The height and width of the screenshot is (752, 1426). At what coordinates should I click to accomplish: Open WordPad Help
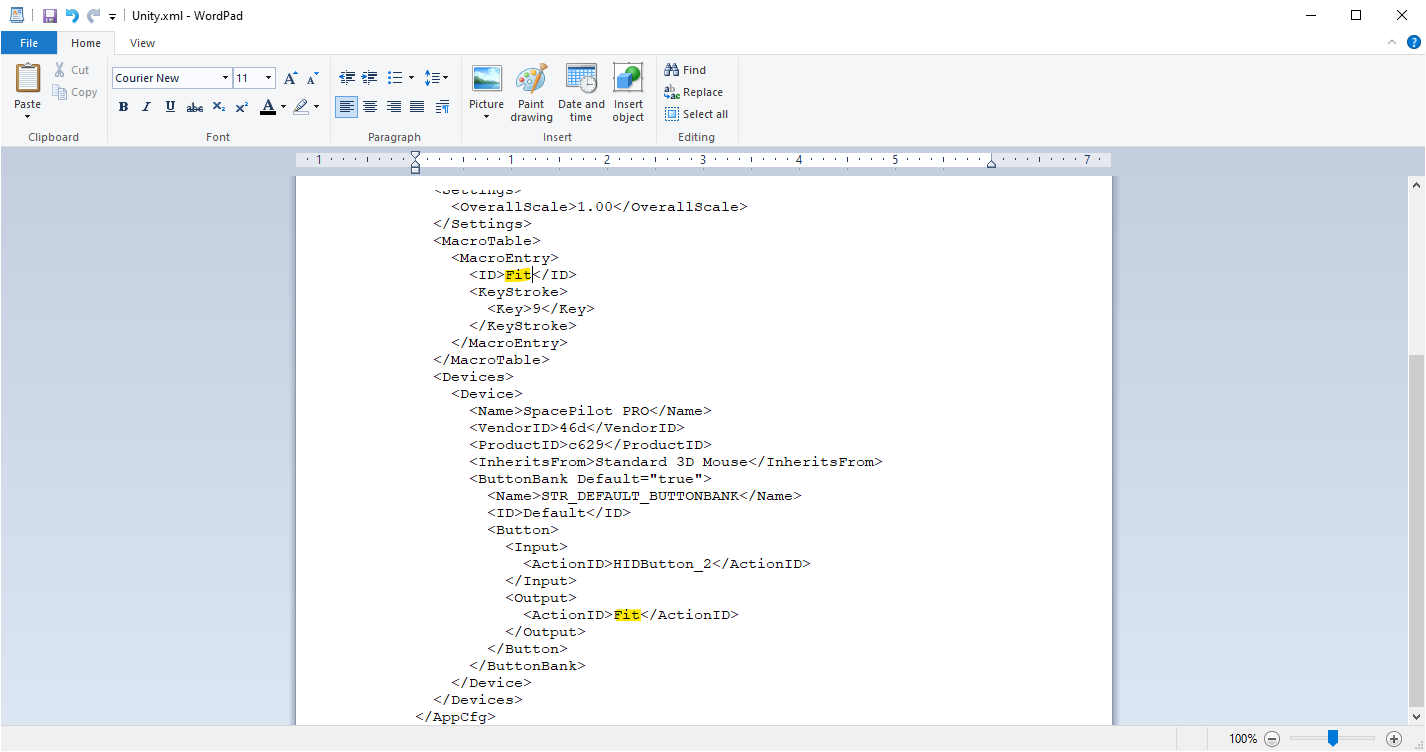point(1414,42)
